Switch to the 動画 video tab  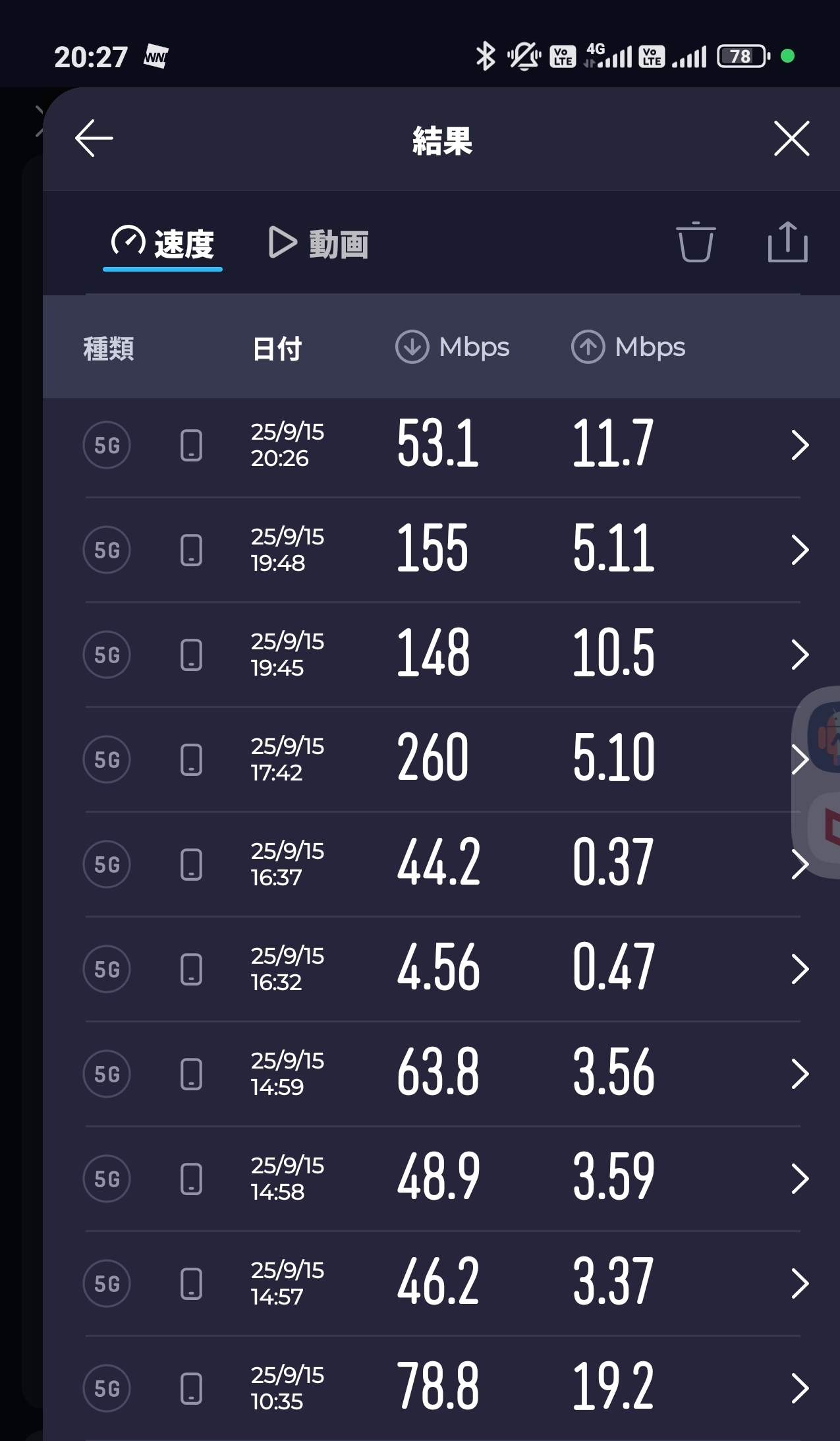319,244
